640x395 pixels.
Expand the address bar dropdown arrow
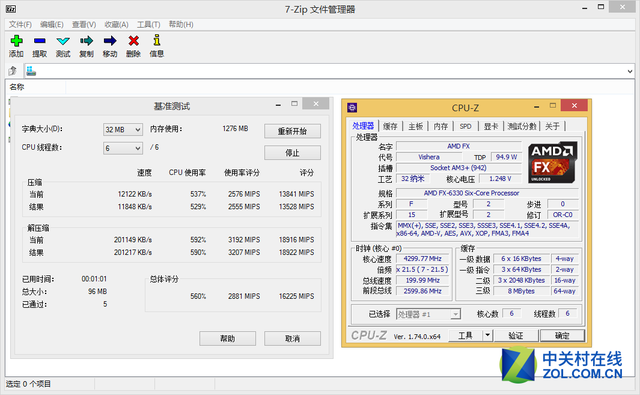tap(630, 71)
